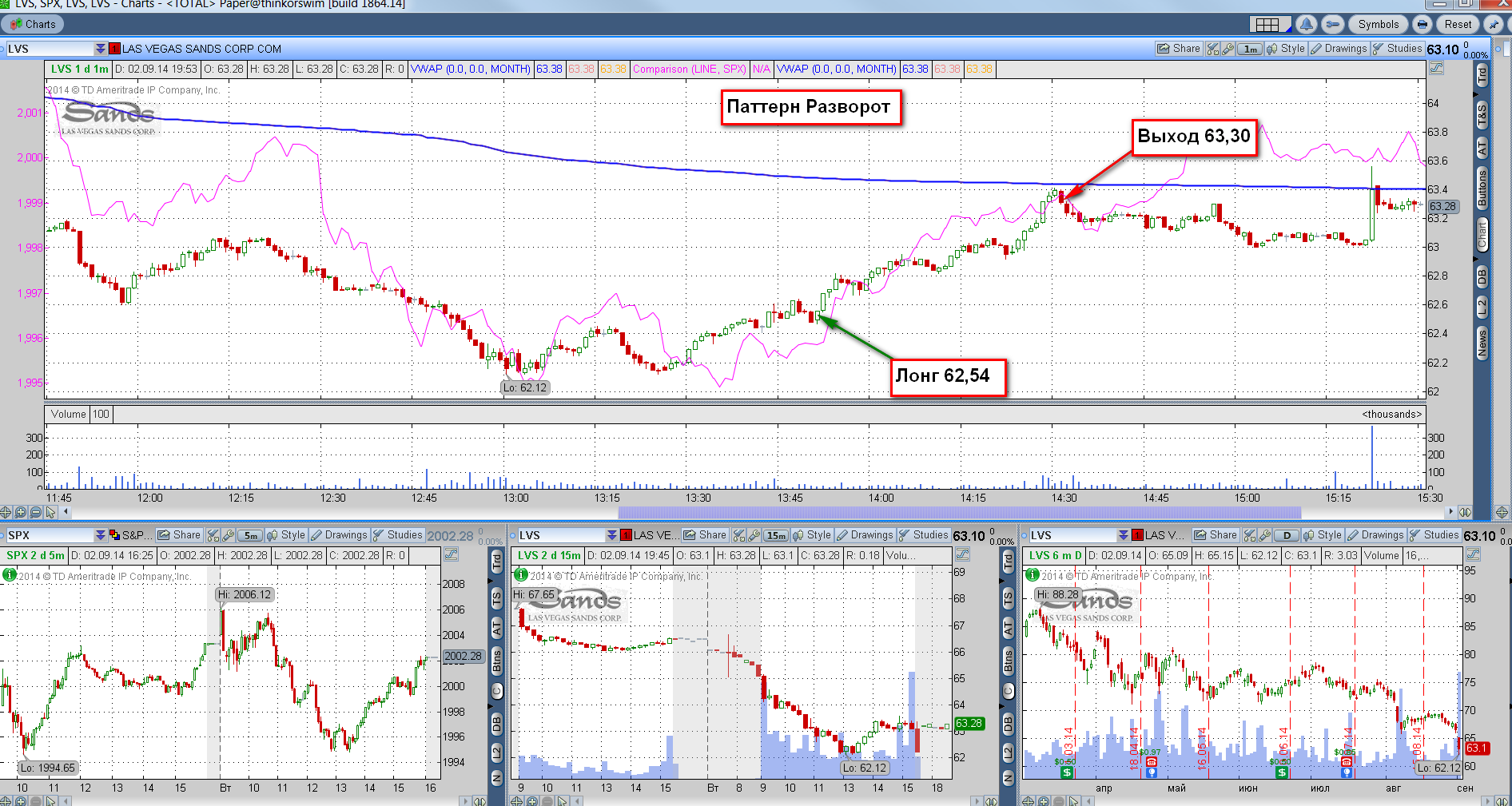The image size is (1512, 806).
Task: Toggle the T&S sidebar tab on main chart
Action: [x=1482, y=114]
